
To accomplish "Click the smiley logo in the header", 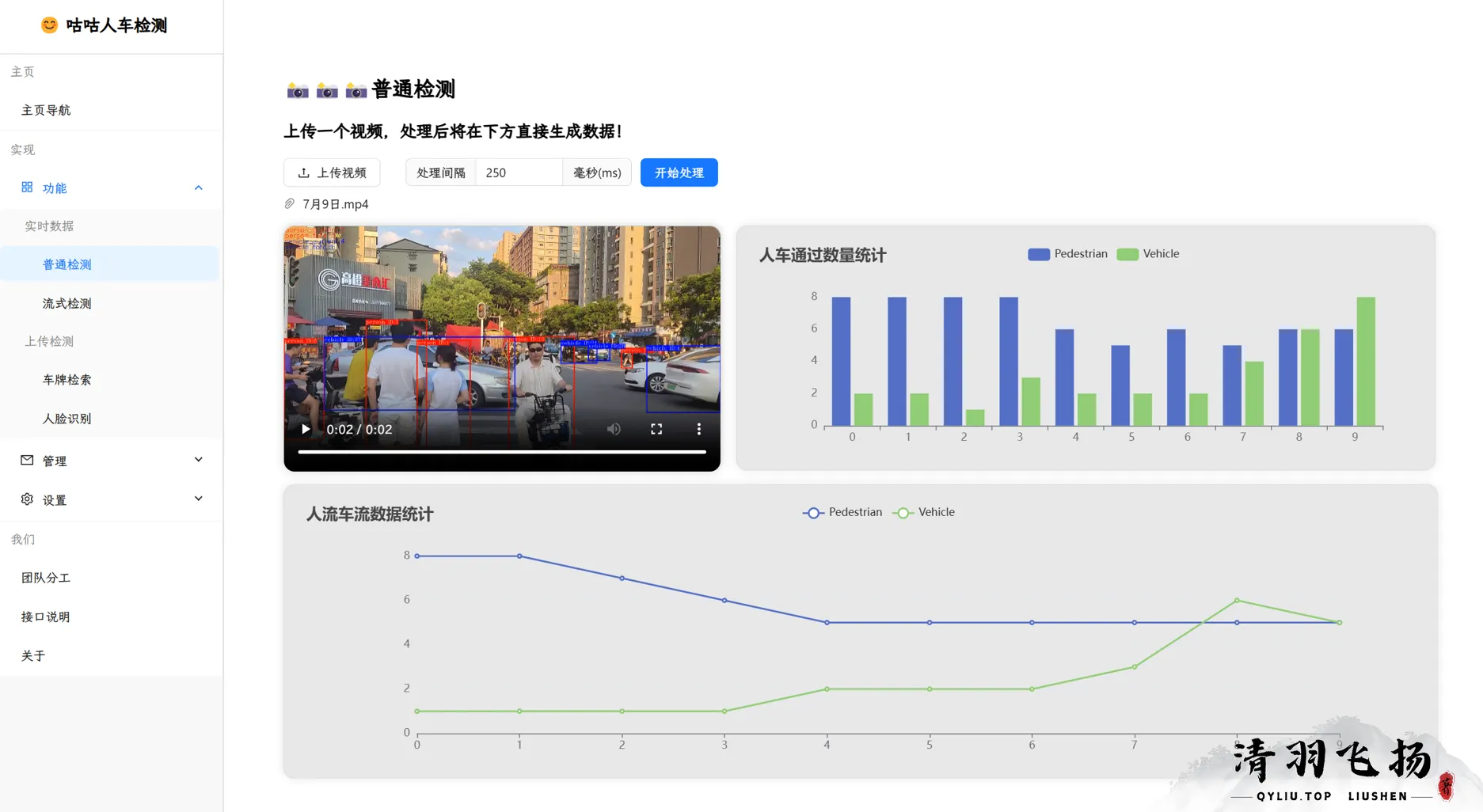I will 49,25.
